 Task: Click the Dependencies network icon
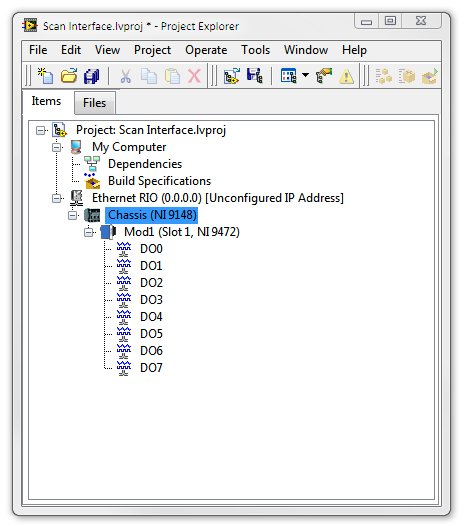pyautogui.click(x=92, y=164)
